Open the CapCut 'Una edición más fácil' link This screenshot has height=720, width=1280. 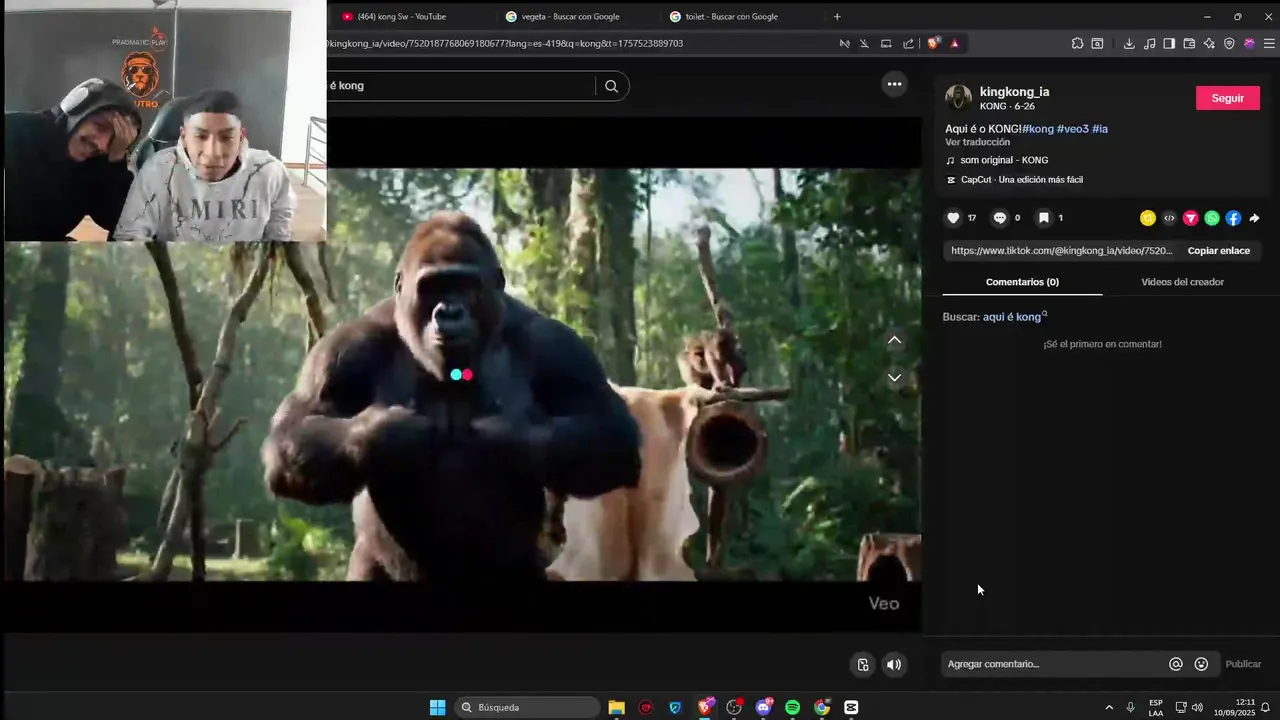point(1022,180)
